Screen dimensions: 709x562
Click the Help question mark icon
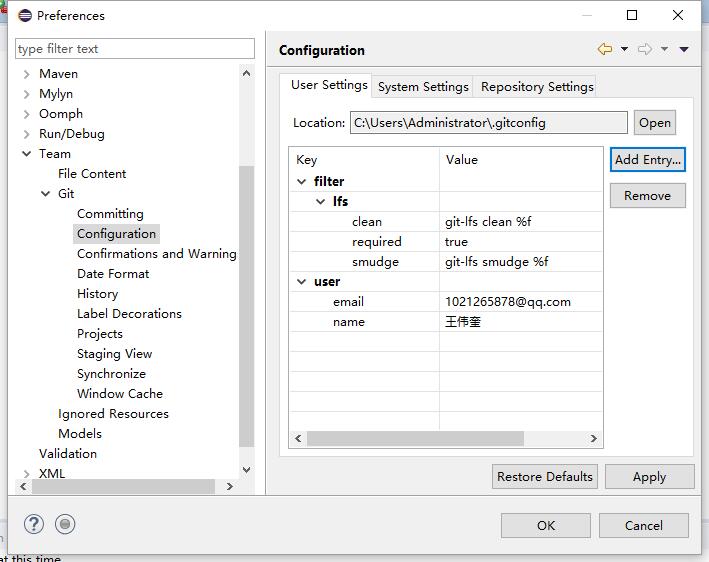[34, 524]
